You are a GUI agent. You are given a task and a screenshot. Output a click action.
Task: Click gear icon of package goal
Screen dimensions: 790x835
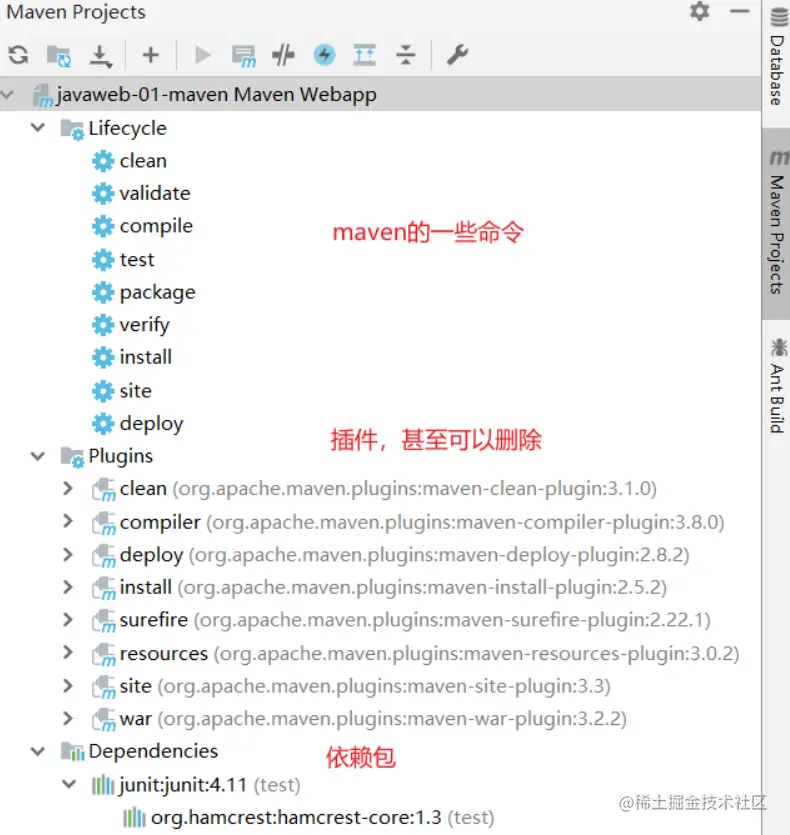(103, 292)
